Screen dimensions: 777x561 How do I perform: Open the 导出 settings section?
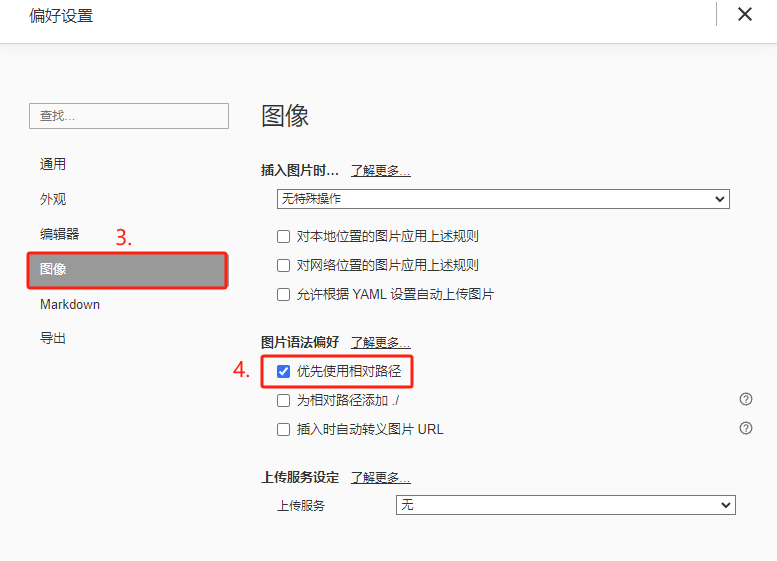coord(53,339)
